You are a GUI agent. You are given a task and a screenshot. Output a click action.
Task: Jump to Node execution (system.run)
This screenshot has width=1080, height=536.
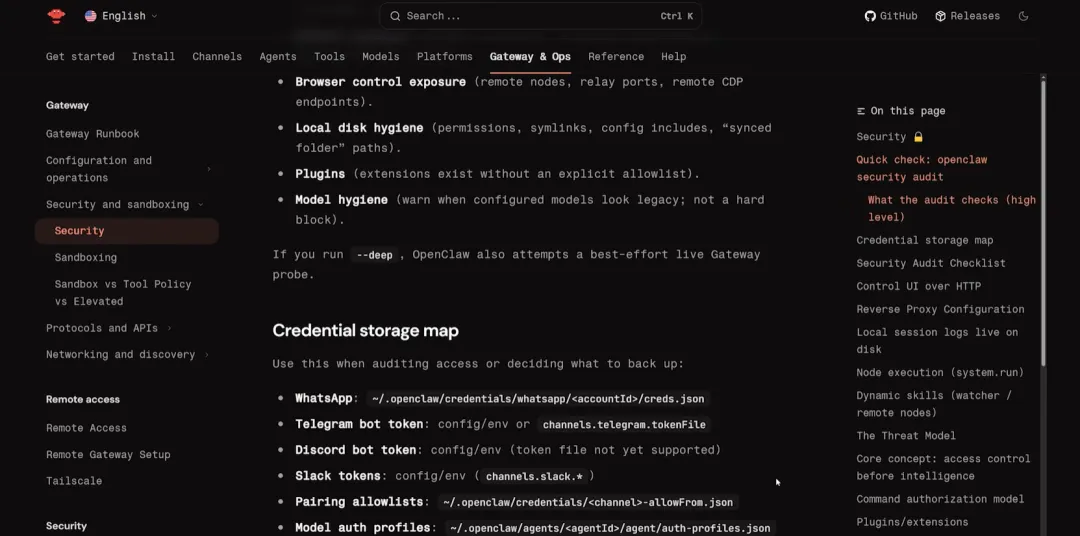pyautogui.click(x=940, y=373)
